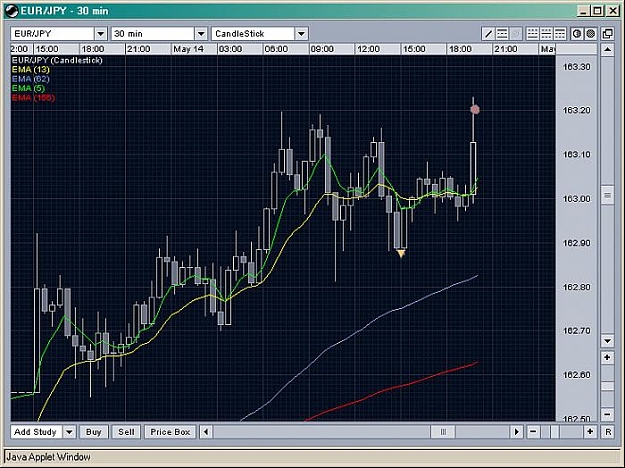This screenshot has width=625, height=468.
Task: Open the Add Study dropdown arrow
Action: (x=69, y=432)
